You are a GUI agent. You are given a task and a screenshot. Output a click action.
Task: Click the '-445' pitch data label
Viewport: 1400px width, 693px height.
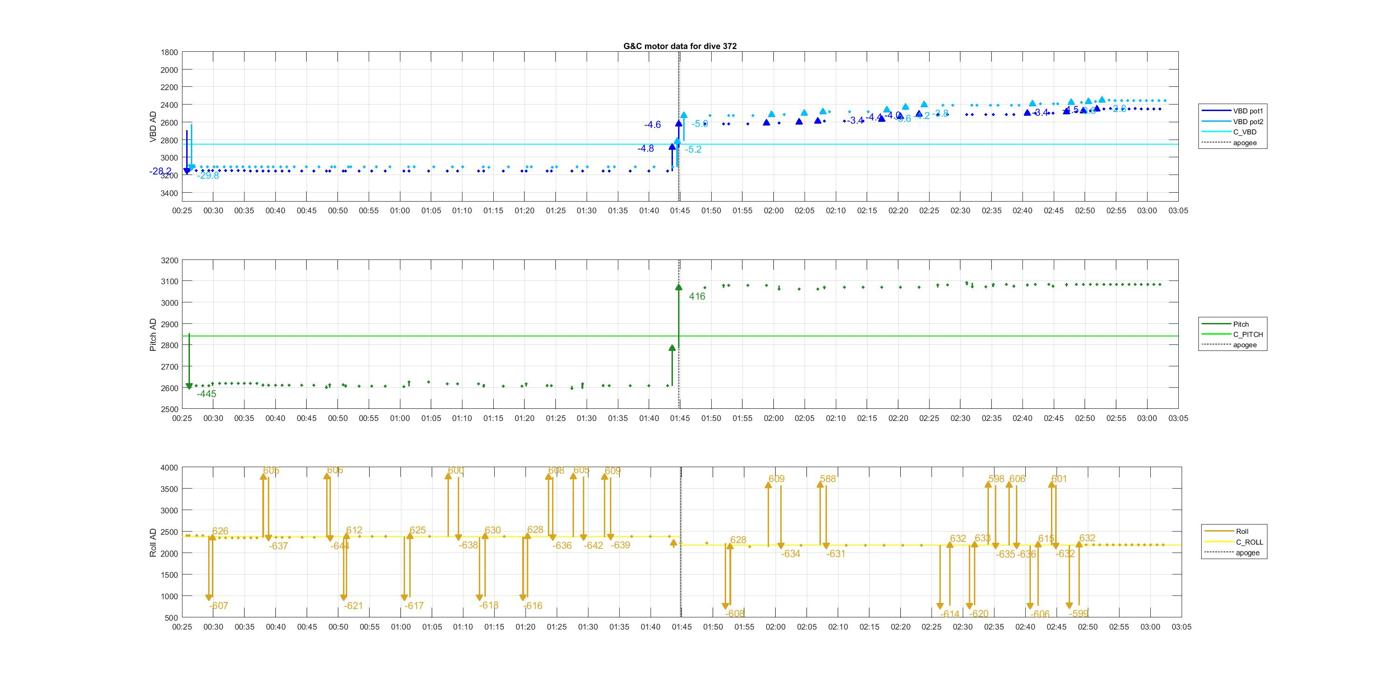(x=206, y=394)
